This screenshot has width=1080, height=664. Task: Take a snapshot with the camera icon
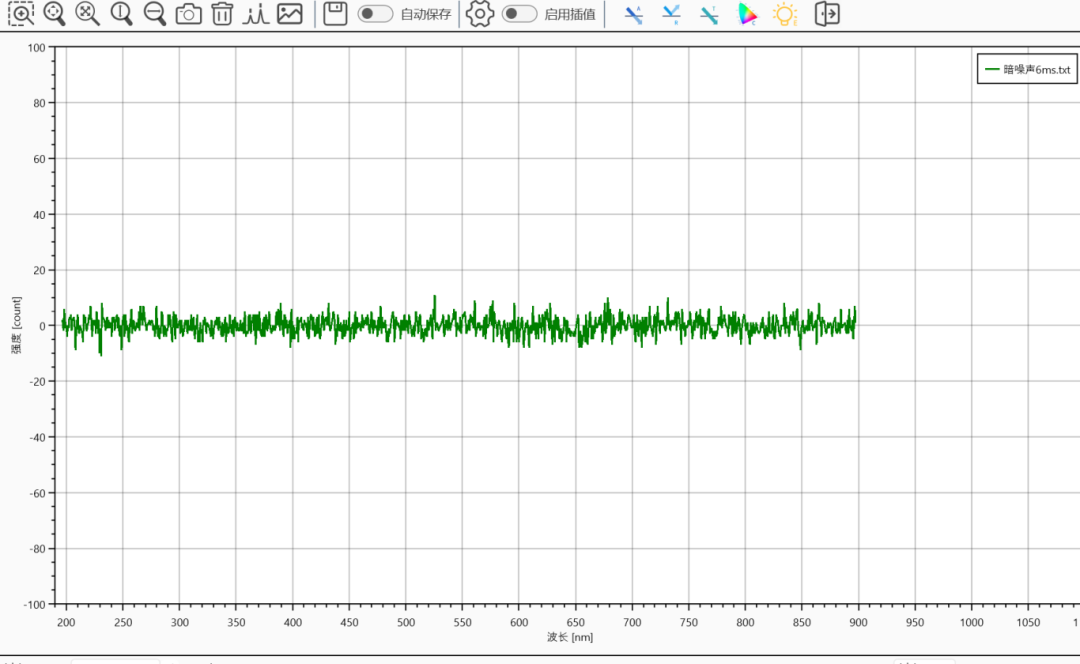[x=188, y=14]
